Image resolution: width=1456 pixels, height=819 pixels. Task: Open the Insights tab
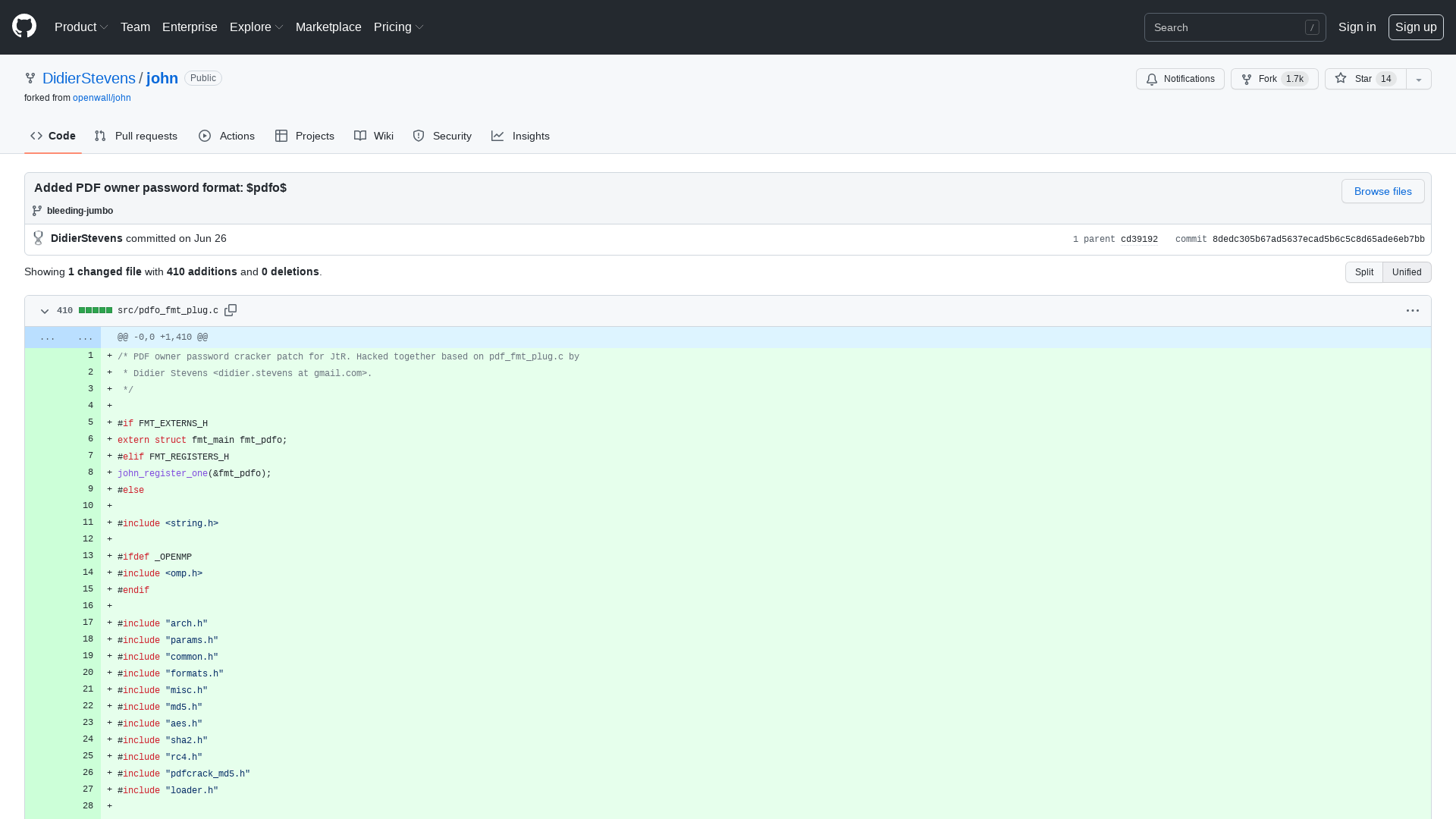(520, 136)
